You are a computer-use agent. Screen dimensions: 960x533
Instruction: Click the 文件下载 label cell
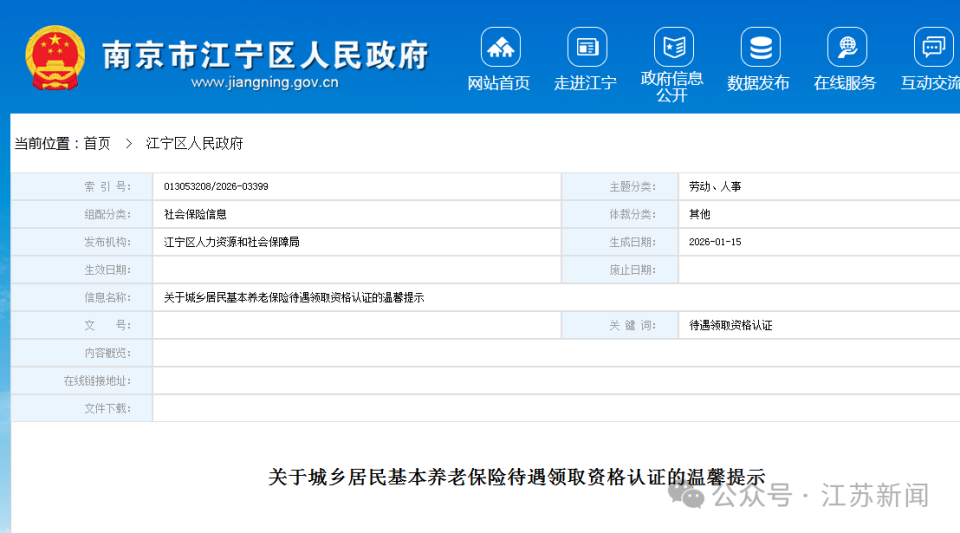tap(81, 408)
